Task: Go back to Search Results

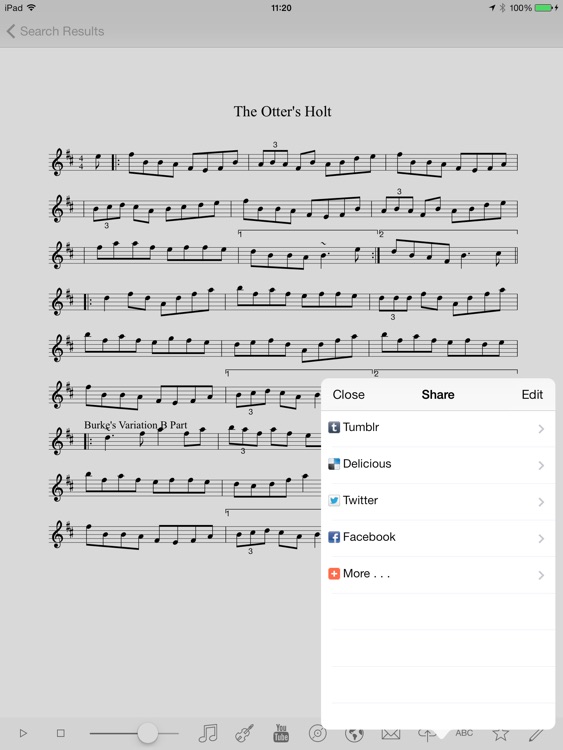Action: tap(55, 31)
